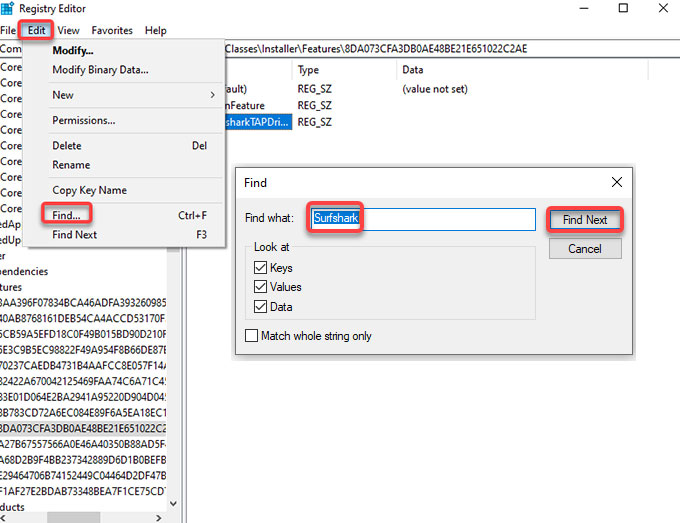680x523 pixels.
Task: Select tree key 40AB8768161DEB54CA4ACCD53170F
Action: click(x=83, y=318)
